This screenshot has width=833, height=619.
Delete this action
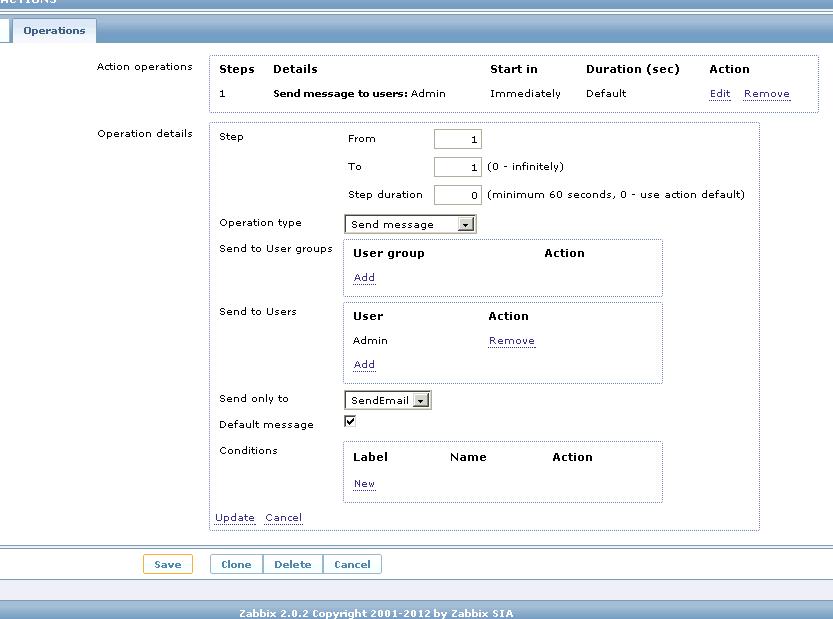pyautogui.click(x=293, y=565)
